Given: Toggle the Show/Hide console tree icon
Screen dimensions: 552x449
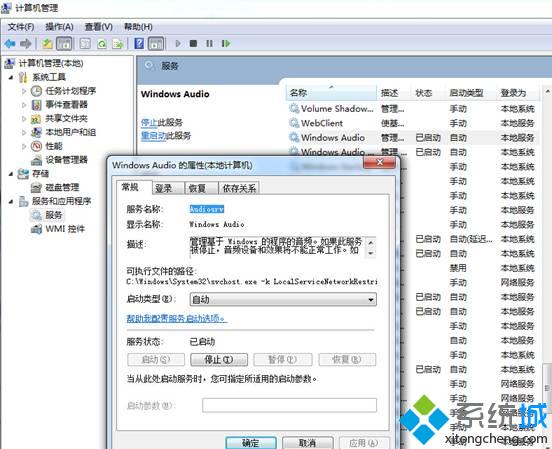Looking at the screenshot, I should click(64, 44).
